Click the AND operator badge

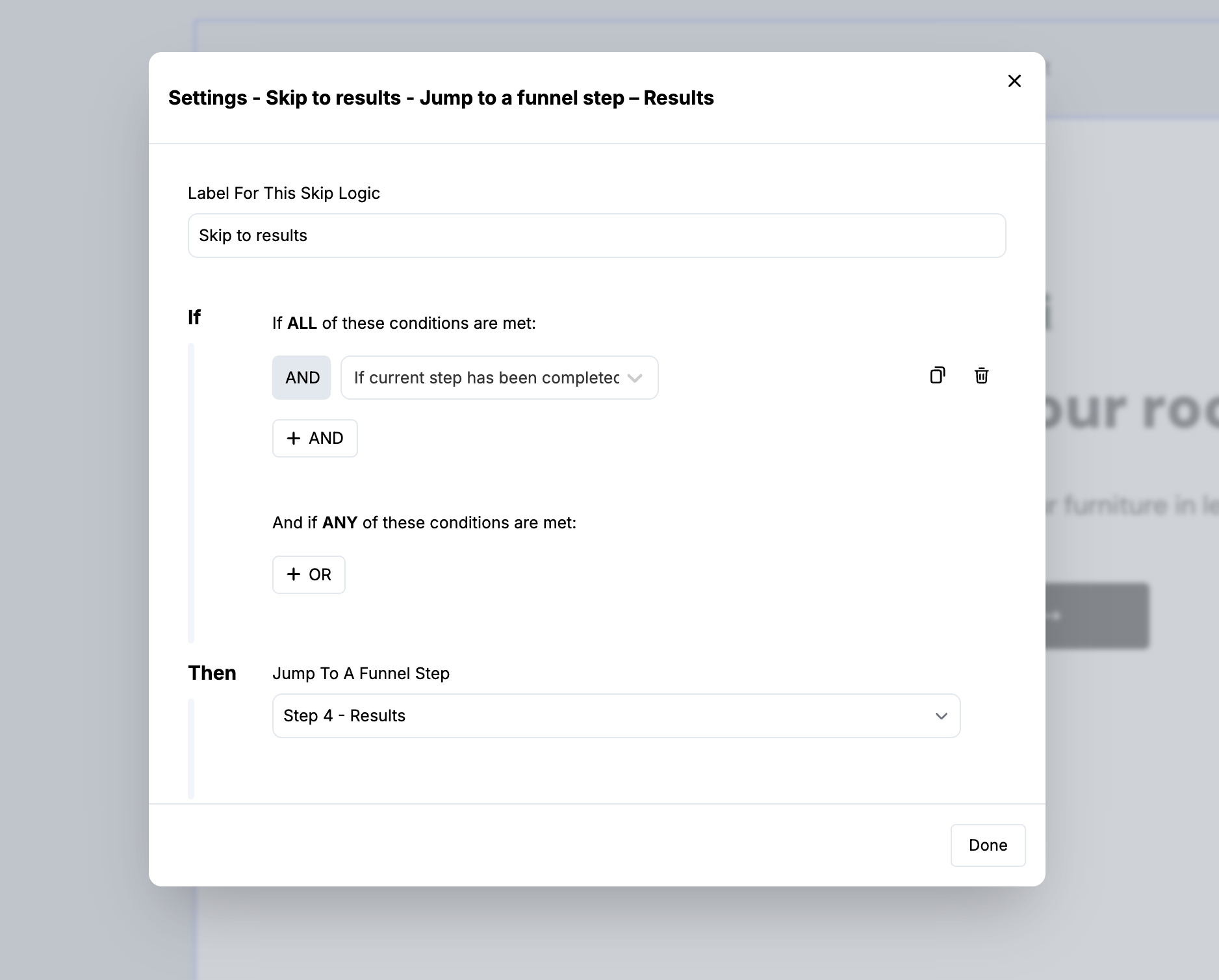302,378
